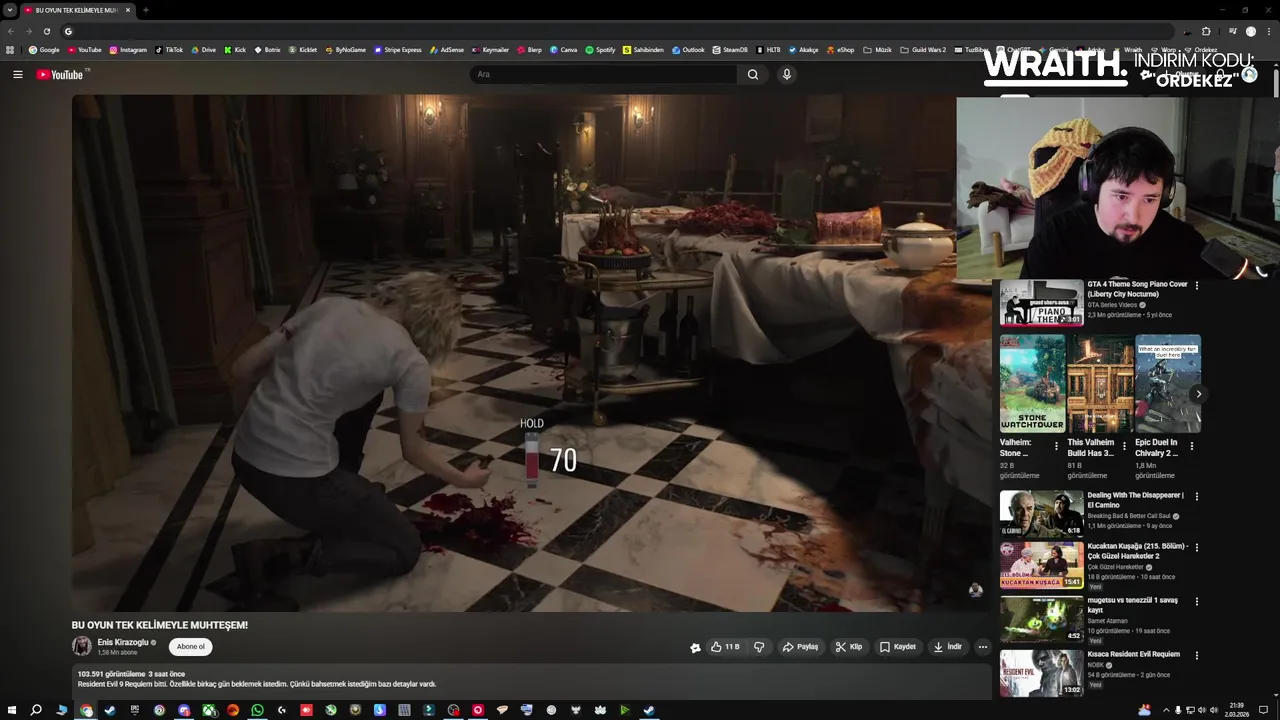Click Chrome icon in taskbar
Image resolution: width=1280 pixels, height=720 pixels.
[86, 710]
